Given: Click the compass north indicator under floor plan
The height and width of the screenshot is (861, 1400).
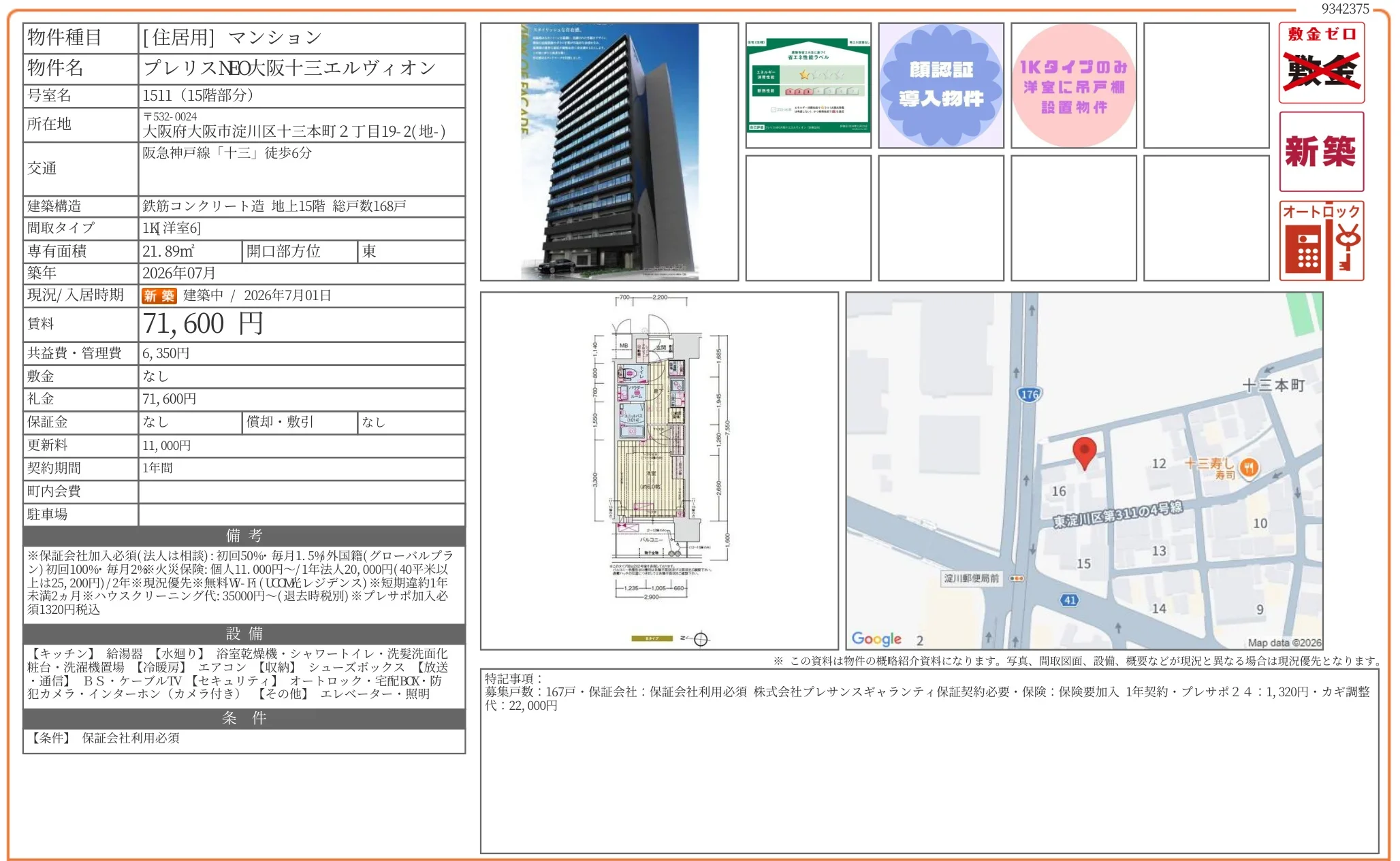Looking at the screenshot, I should (x=700, y=639).
